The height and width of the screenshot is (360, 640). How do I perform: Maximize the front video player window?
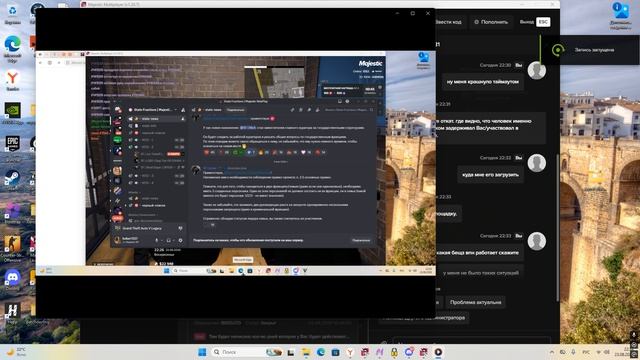(x=413, y=13)
